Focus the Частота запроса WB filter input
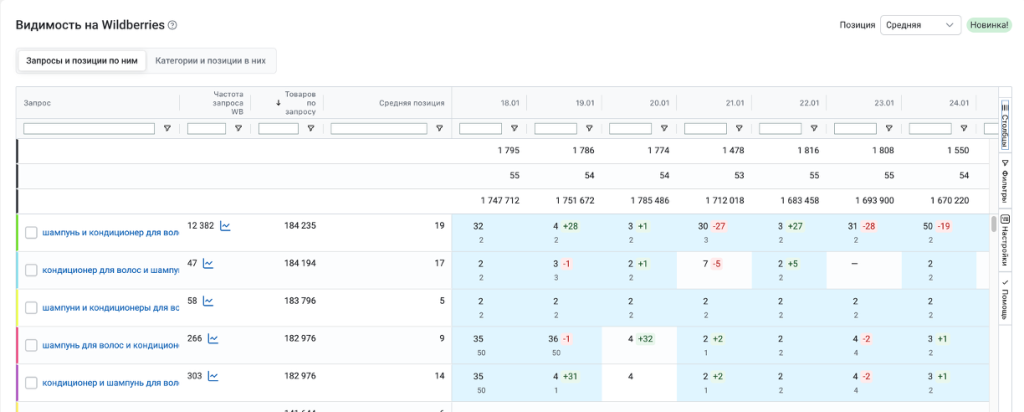 coord(206,129)
